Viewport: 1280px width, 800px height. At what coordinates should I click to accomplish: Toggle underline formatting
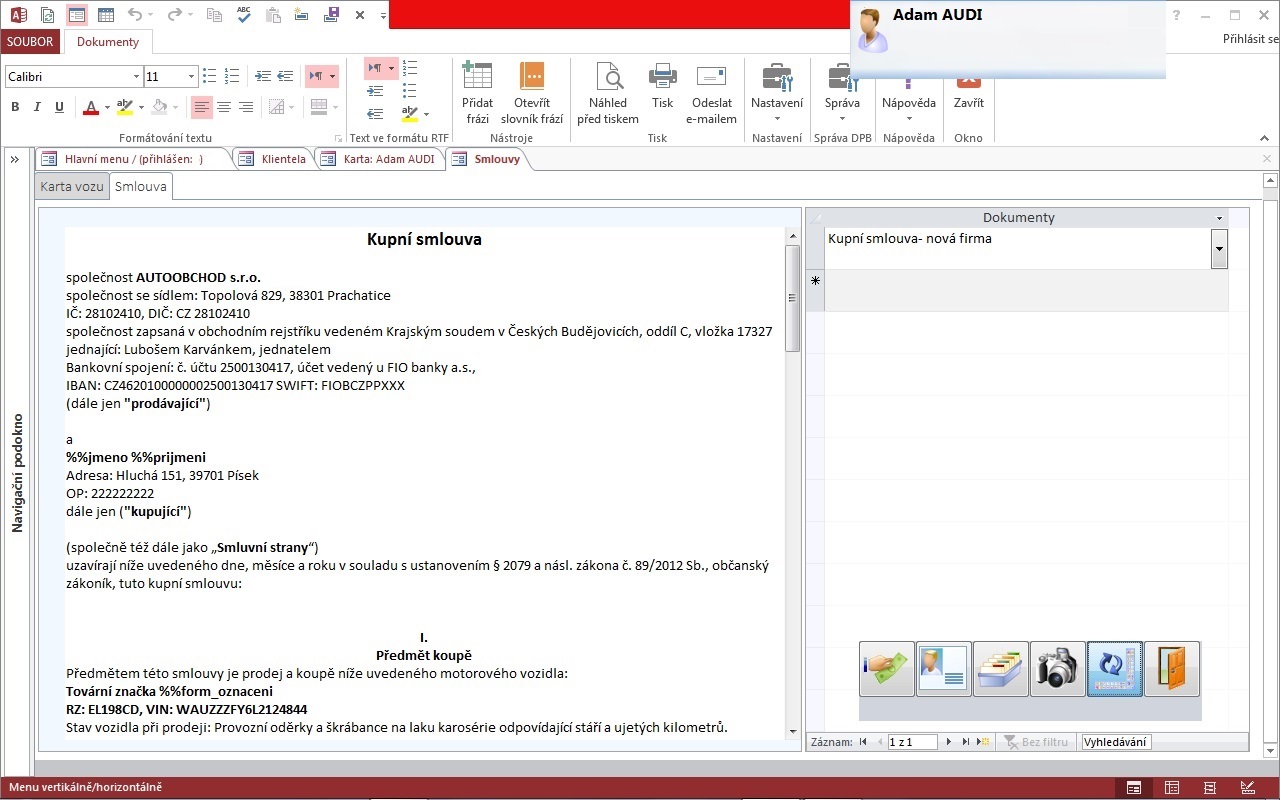pyautogui.click(x=59, y=107)
